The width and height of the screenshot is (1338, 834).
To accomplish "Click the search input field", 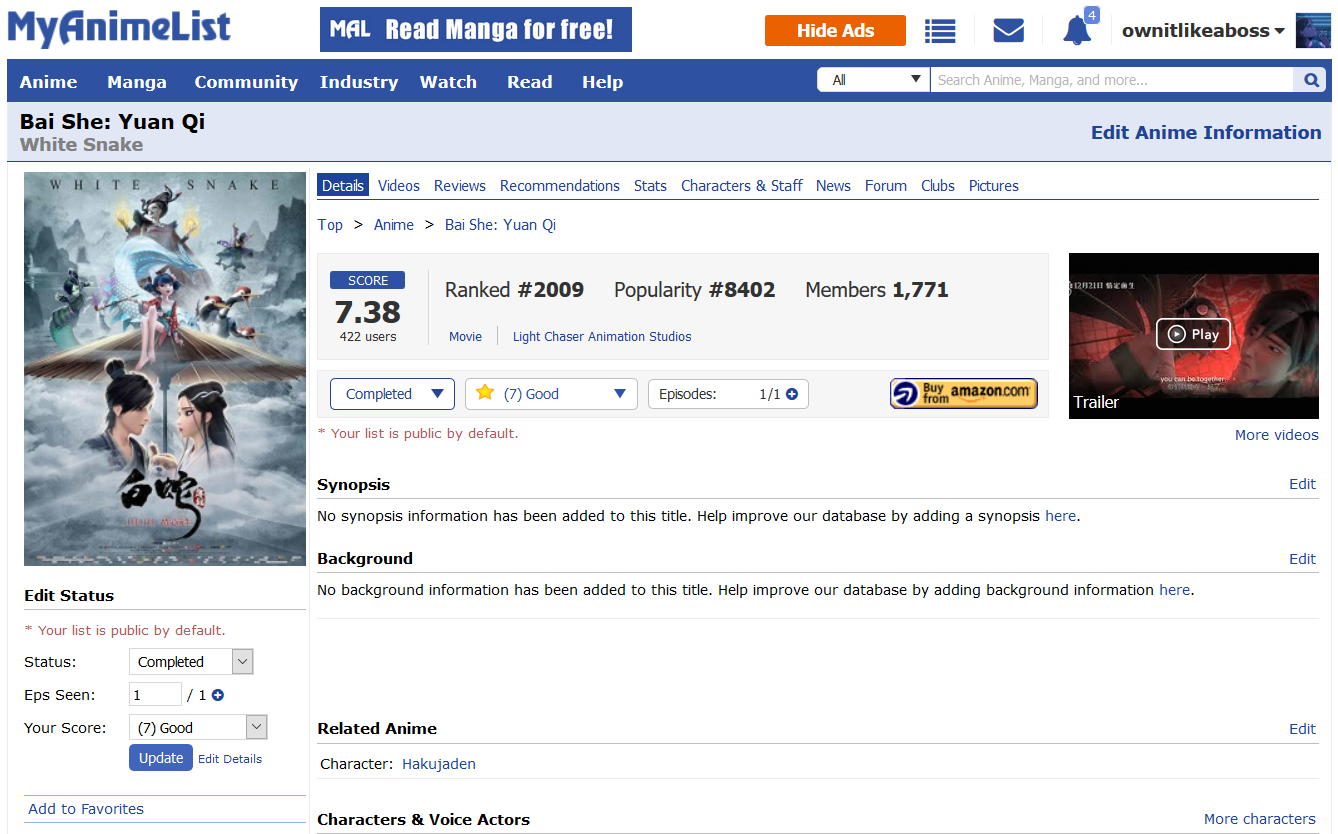I will point(1112,80).
